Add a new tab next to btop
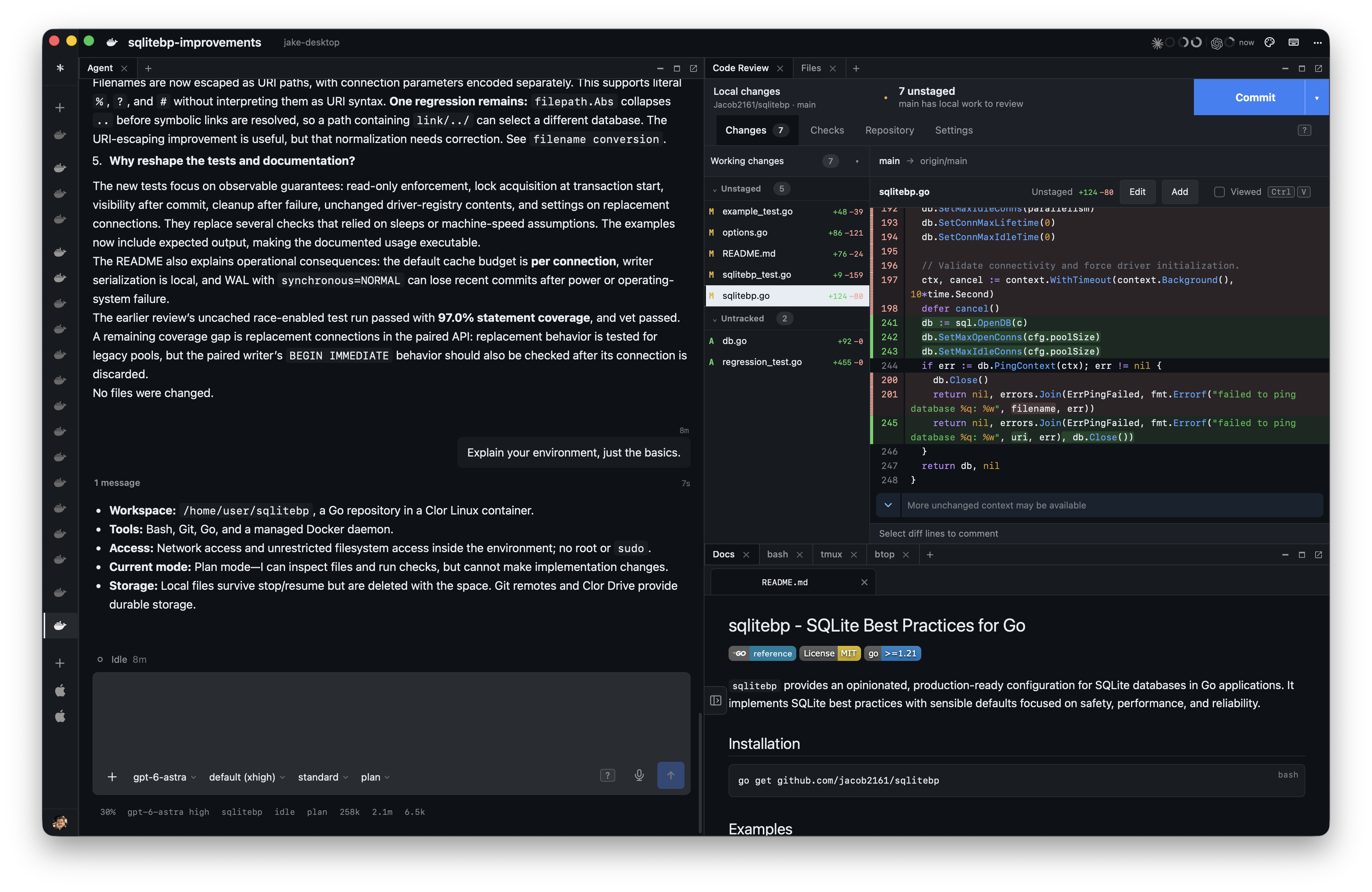The height and width of the screenshot is (892, 1372). coord(930,554)
